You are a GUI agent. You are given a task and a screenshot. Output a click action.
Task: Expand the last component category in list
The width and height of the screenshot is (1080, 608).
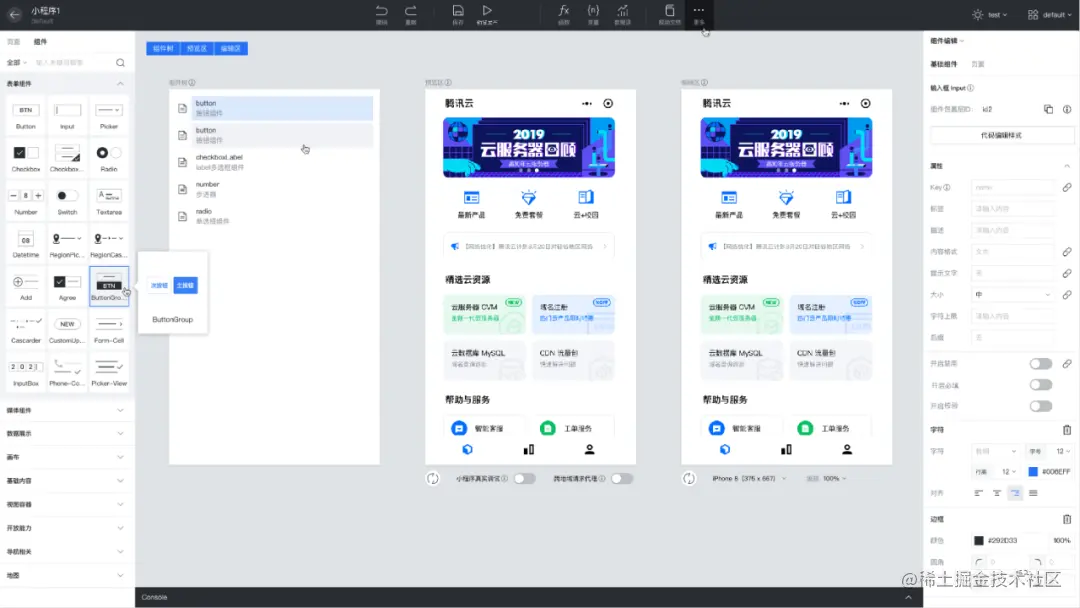pyautogui.click(x=121, y=575)
